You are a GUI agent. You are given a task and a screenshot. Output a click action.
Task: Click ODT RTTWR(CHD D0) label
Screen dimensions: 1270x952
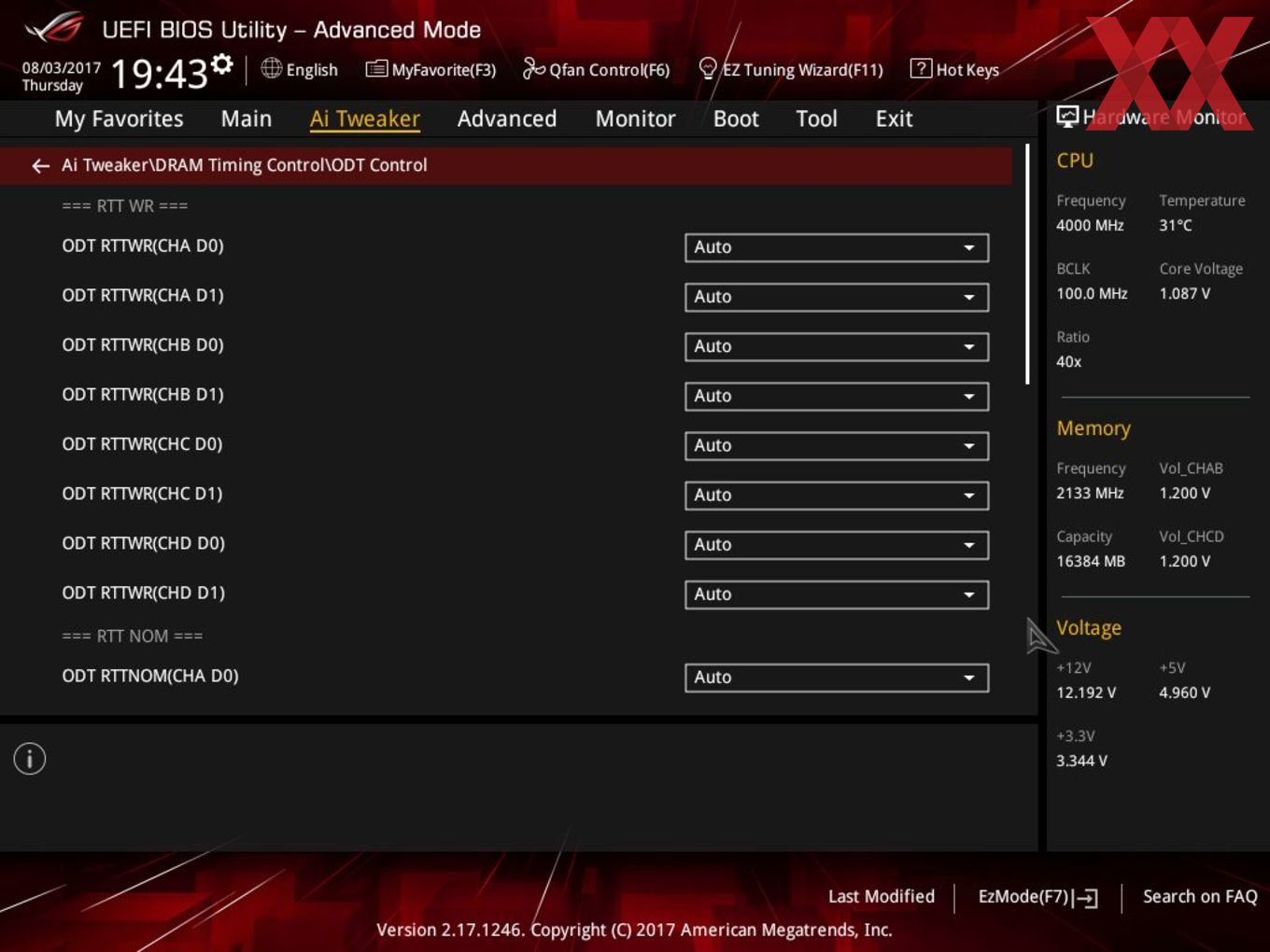143,542
